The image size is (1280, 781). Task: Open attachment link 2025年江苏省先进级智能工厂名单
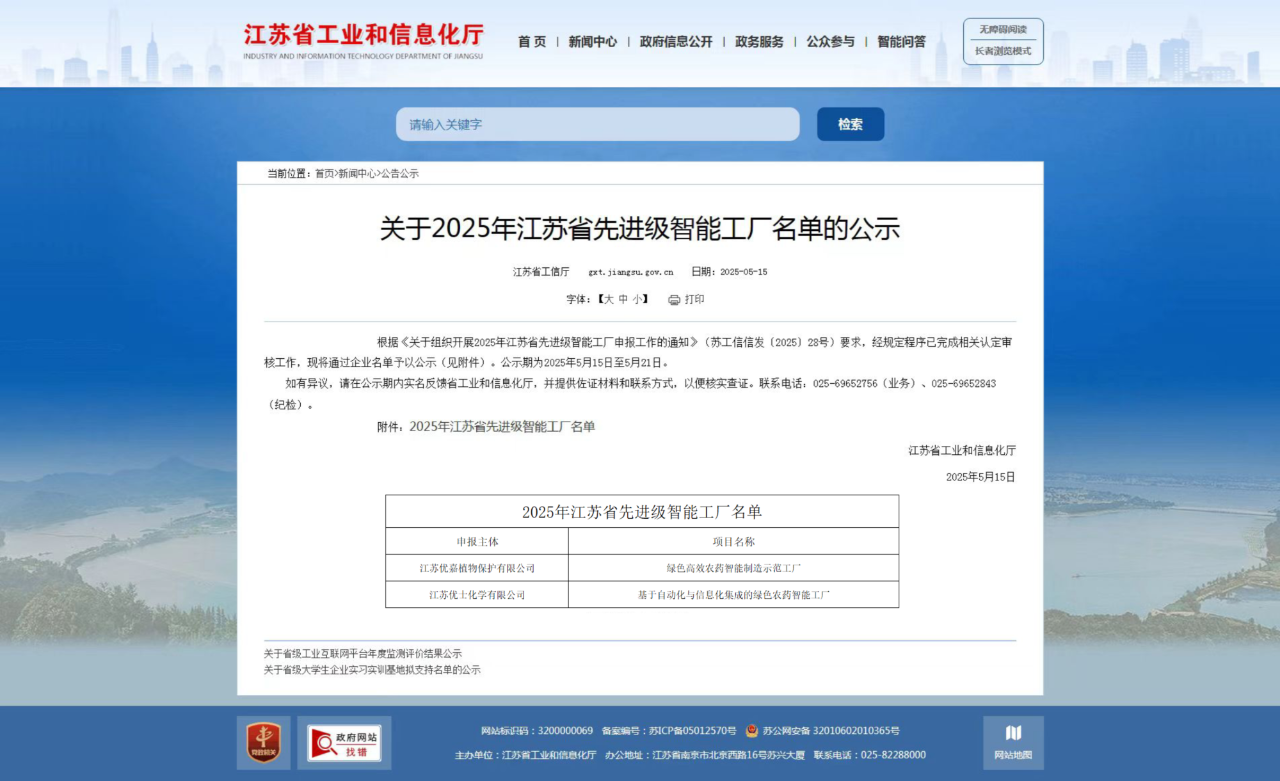(x=502, y=427)
